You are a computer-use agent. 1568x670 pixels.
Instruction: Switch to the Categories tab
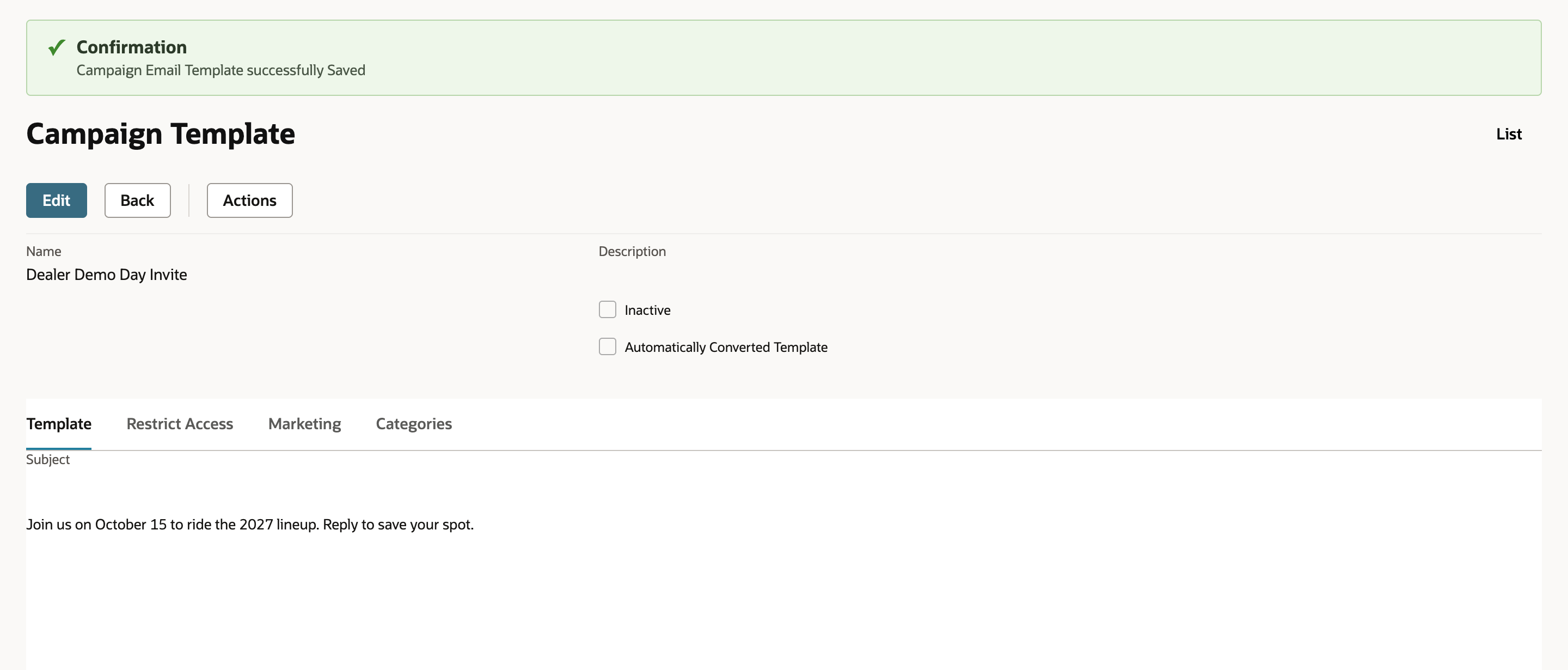[x=414, y=424]
